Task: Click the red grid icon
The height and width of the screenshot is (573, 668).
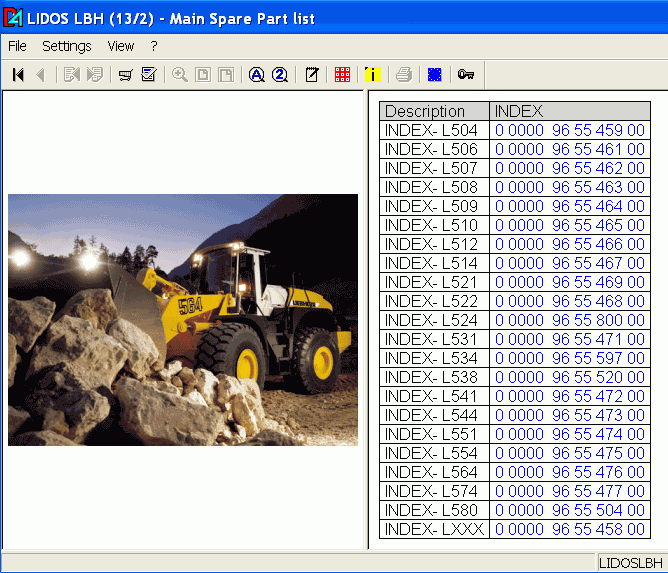Action: point(342,75)
